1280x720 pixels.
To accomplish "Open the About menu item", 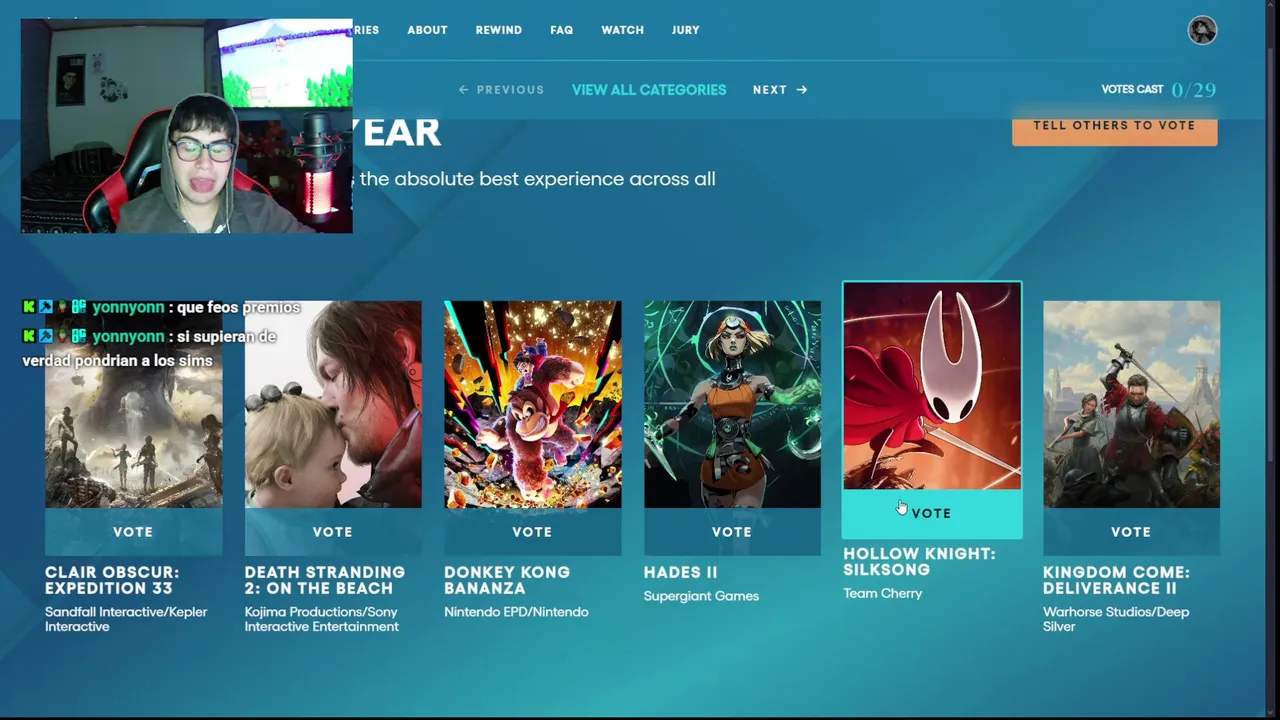I will (x=427, y=30).
